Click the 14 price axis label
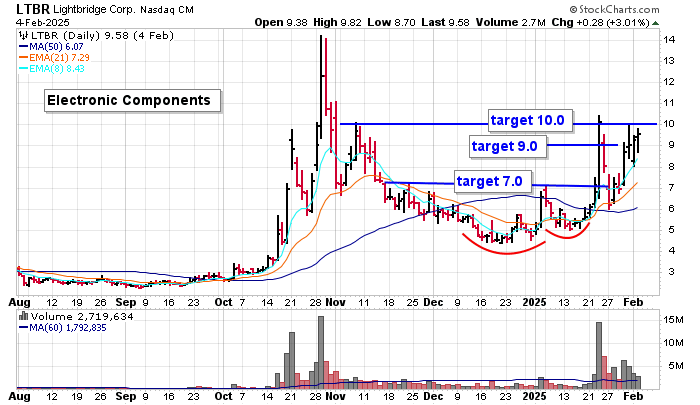Viewport: 700px width, 405px height. pos(669,40)
